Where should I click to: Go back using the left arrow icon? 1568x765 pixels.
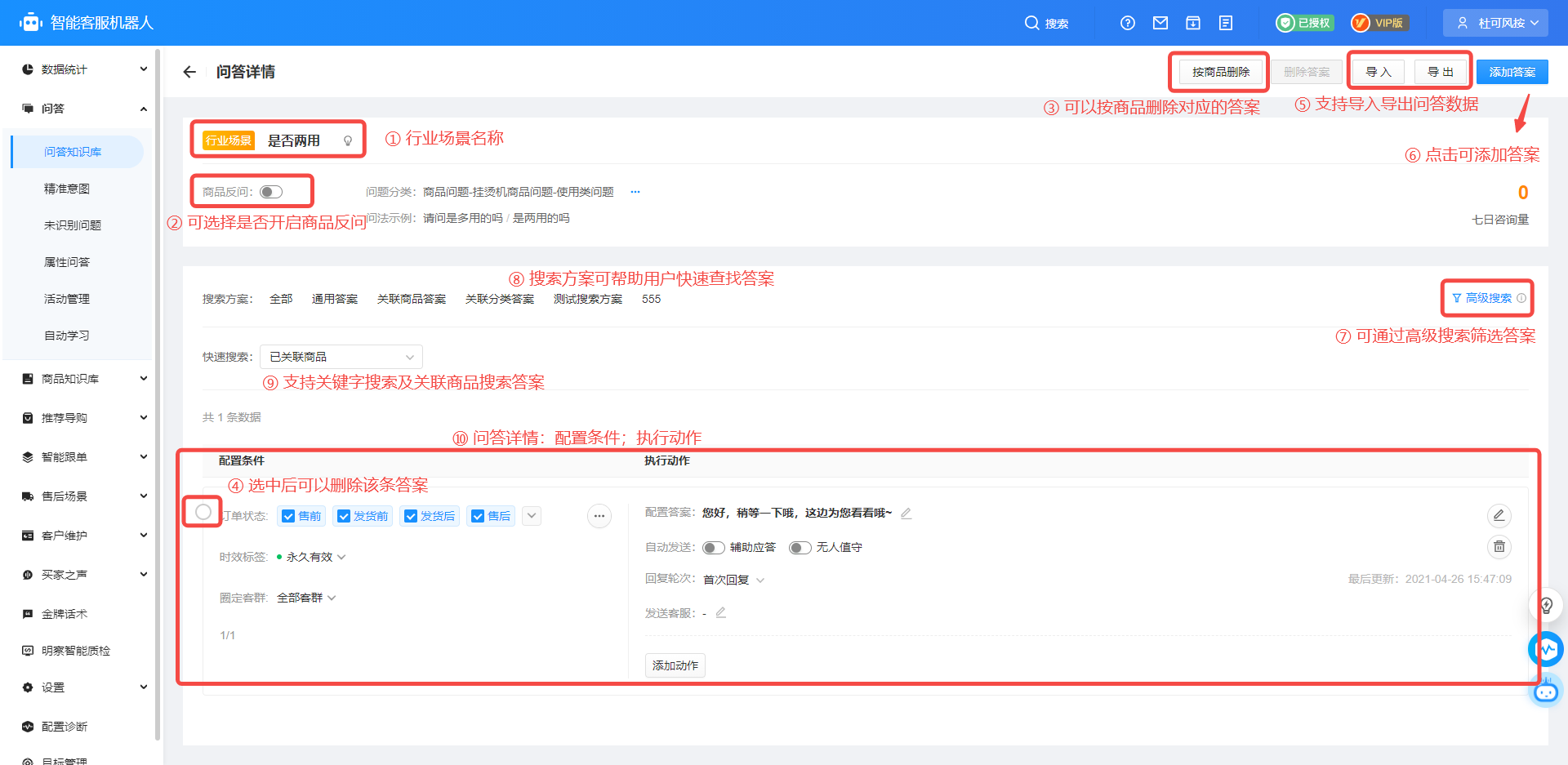189,72
